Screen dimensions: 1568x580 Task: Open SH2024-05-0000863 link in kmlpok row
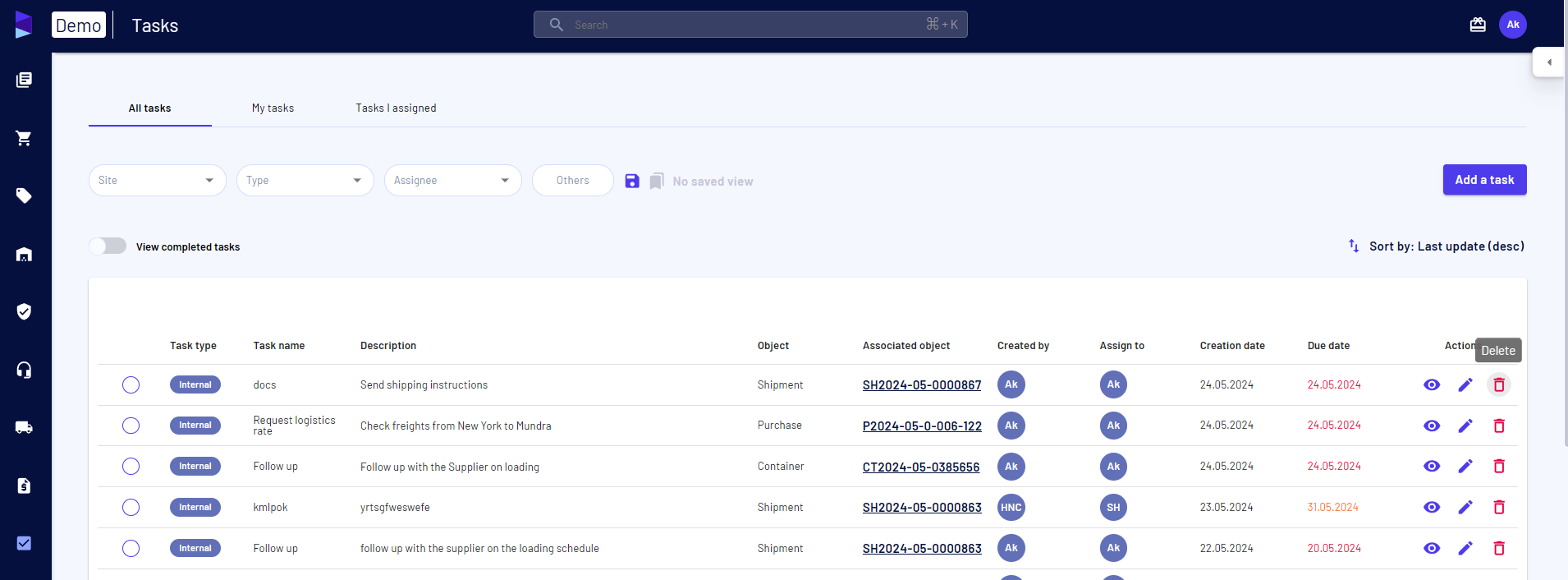[x=922, y=508]
